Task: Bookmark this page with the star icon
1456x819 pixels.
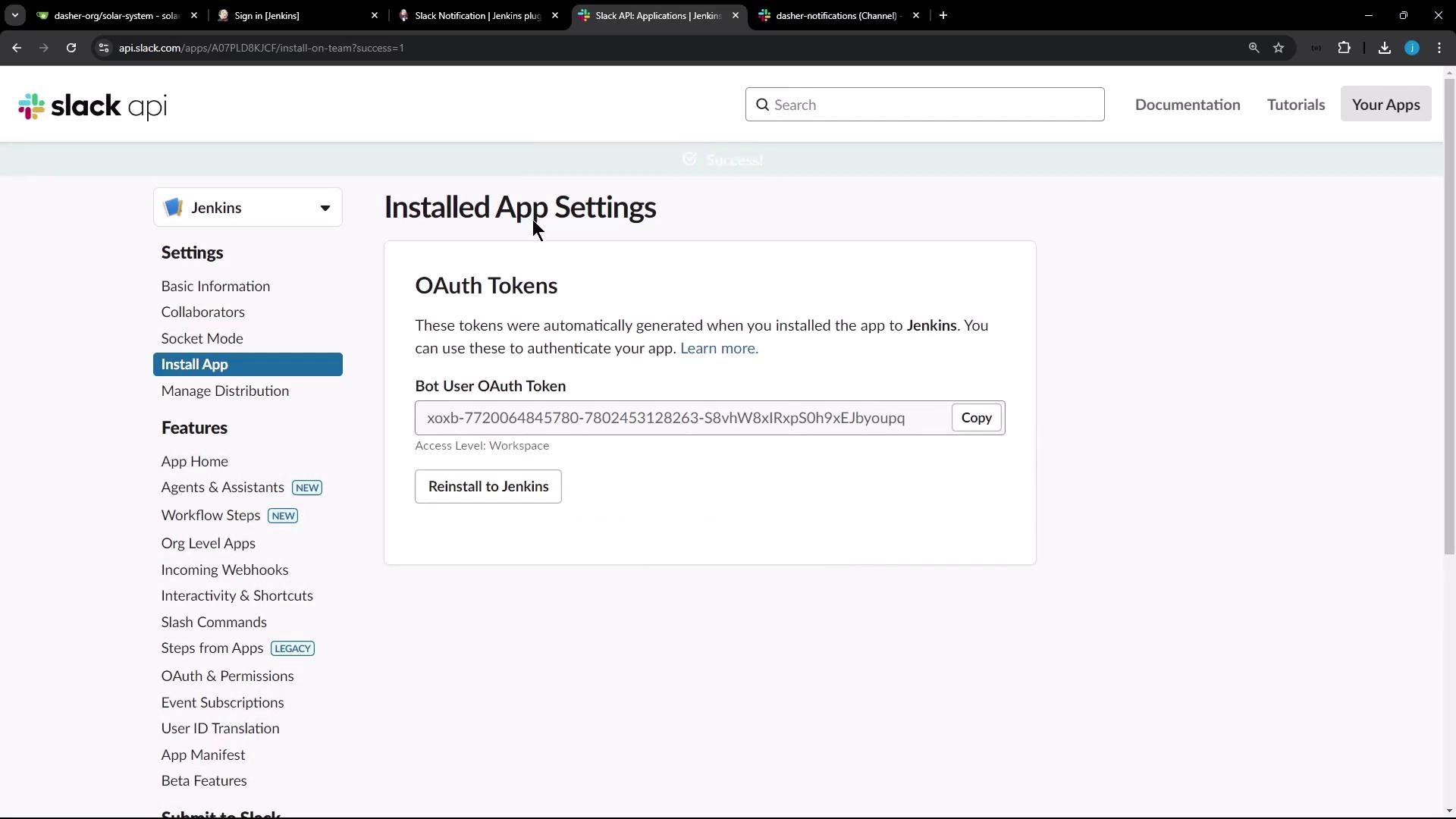Action: tap(1279, 48)
